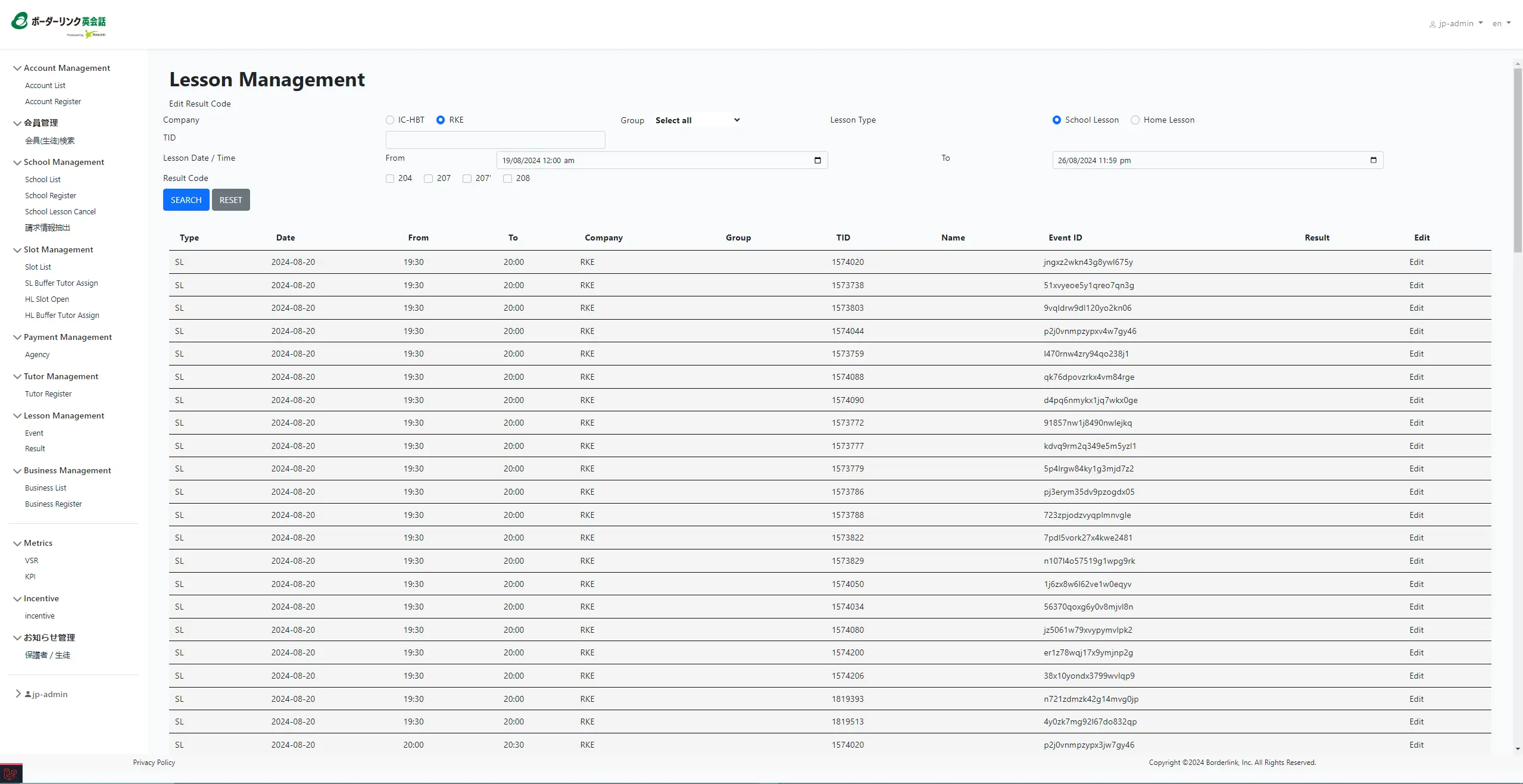This screenshot has height=784, width=1523.
Task: Open School Lesson Cancel in sidebar
Action: tap(60, 212)
